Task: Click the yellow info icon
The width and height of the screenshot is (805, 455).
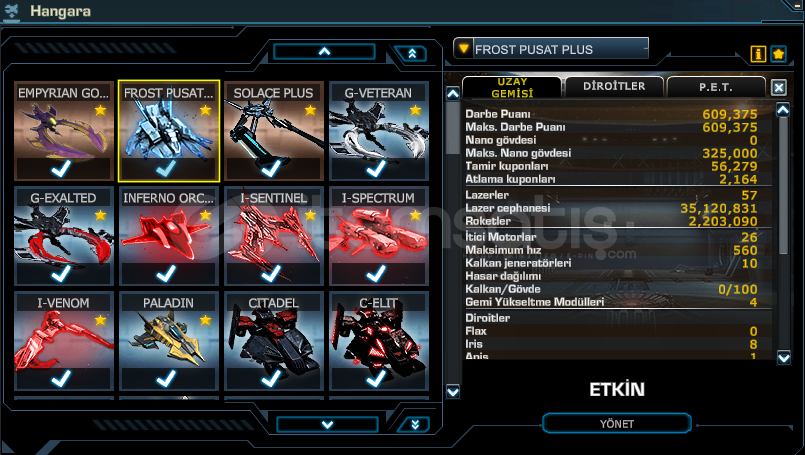Action: tap(758, 53)
